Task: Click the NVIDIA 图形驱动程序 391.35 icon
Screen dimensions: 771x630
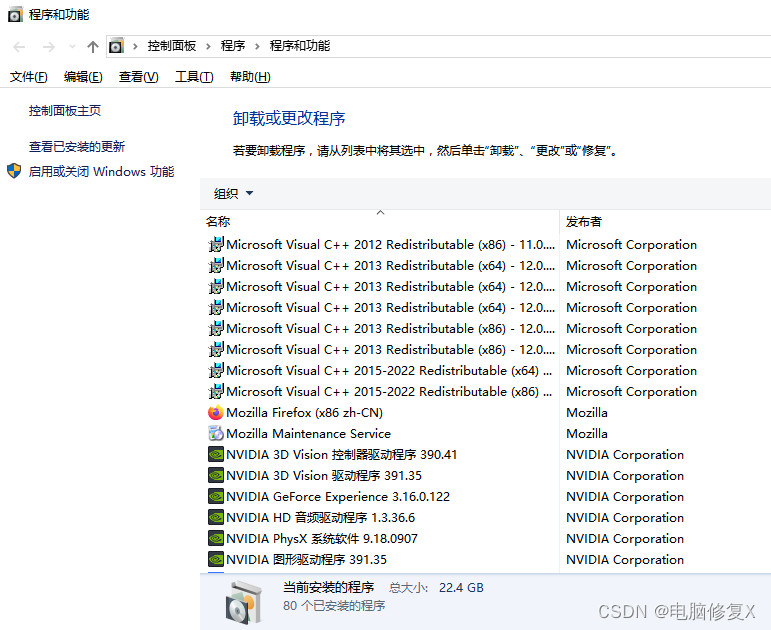Action: pyautogui.click(x=215, y=560)
